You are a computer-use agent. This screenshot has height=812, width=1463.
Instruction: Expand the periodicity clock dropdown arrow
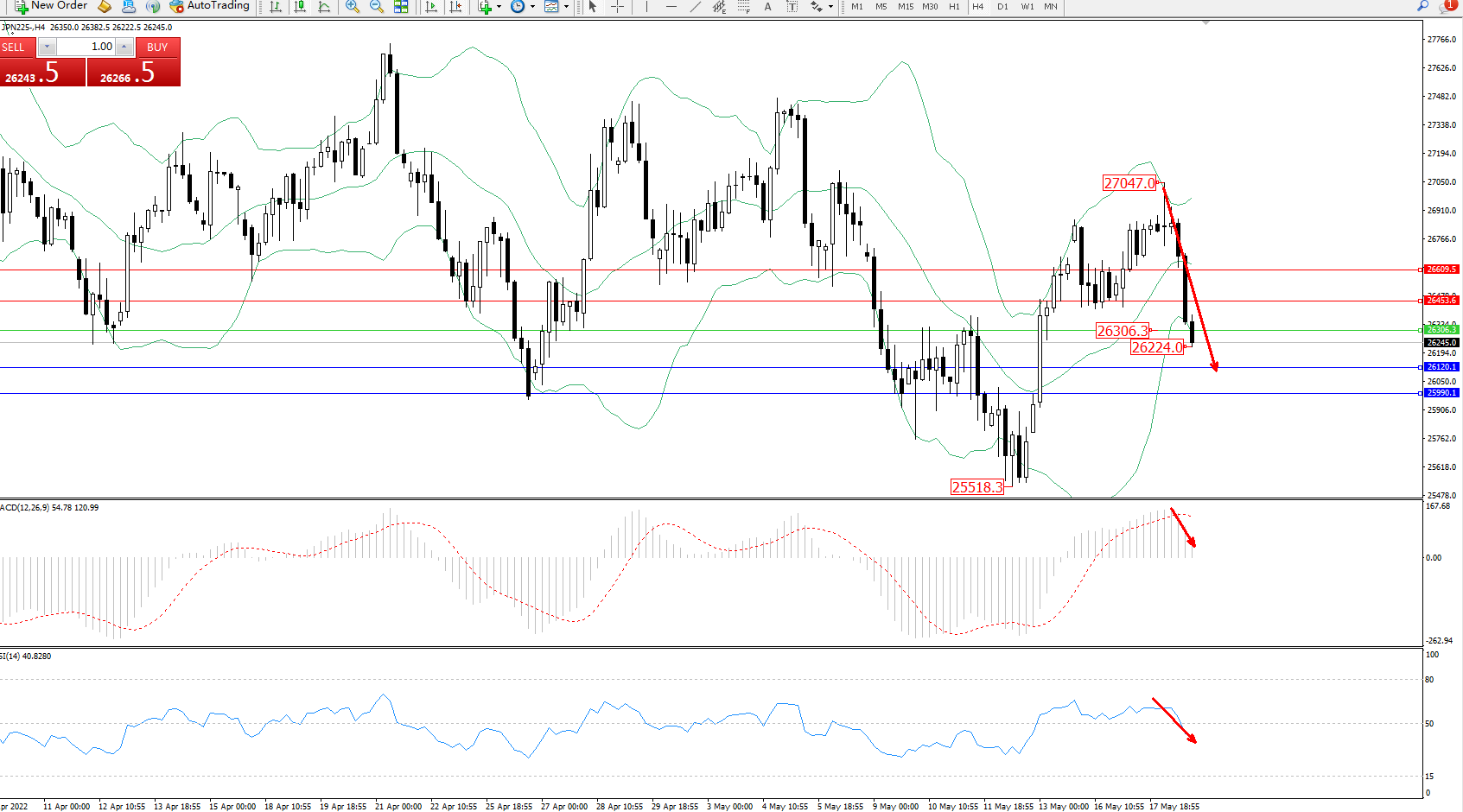(532, 7)
